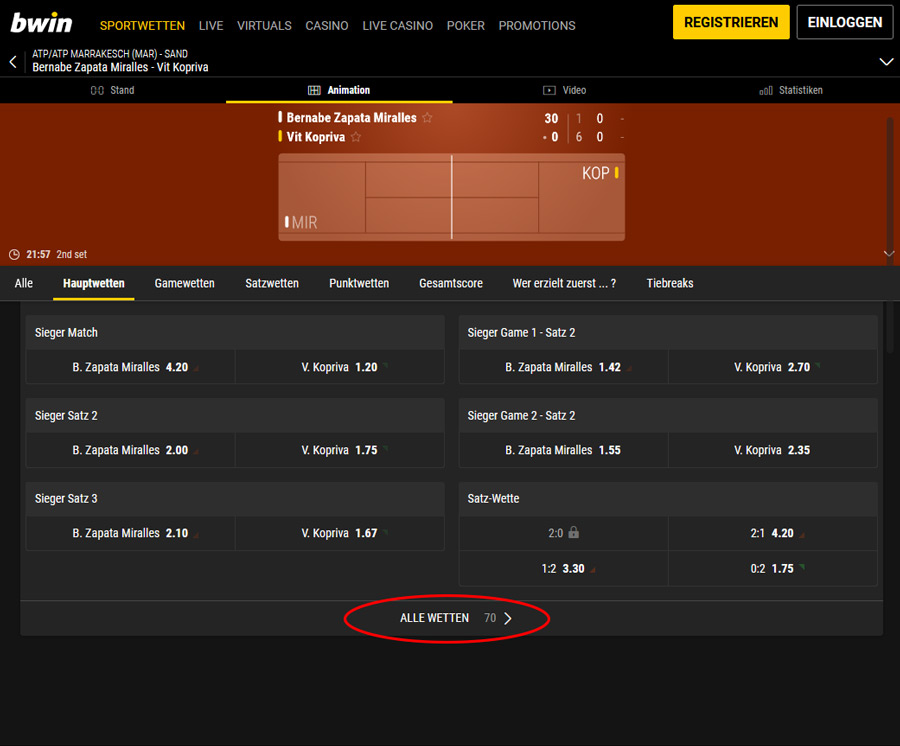900x746 pixels.
Task: Click the Sieger Match market header
Action: pyautogui.click(x=235, y=332)
